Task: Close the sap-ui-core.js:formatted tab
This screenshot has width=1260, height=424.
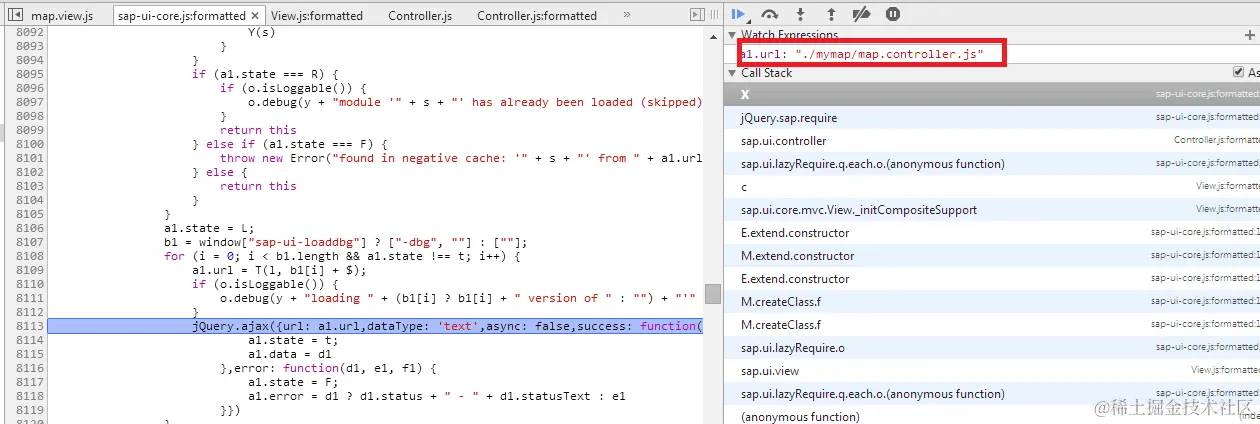Action: pyautogui.click(x=256, y=15)
